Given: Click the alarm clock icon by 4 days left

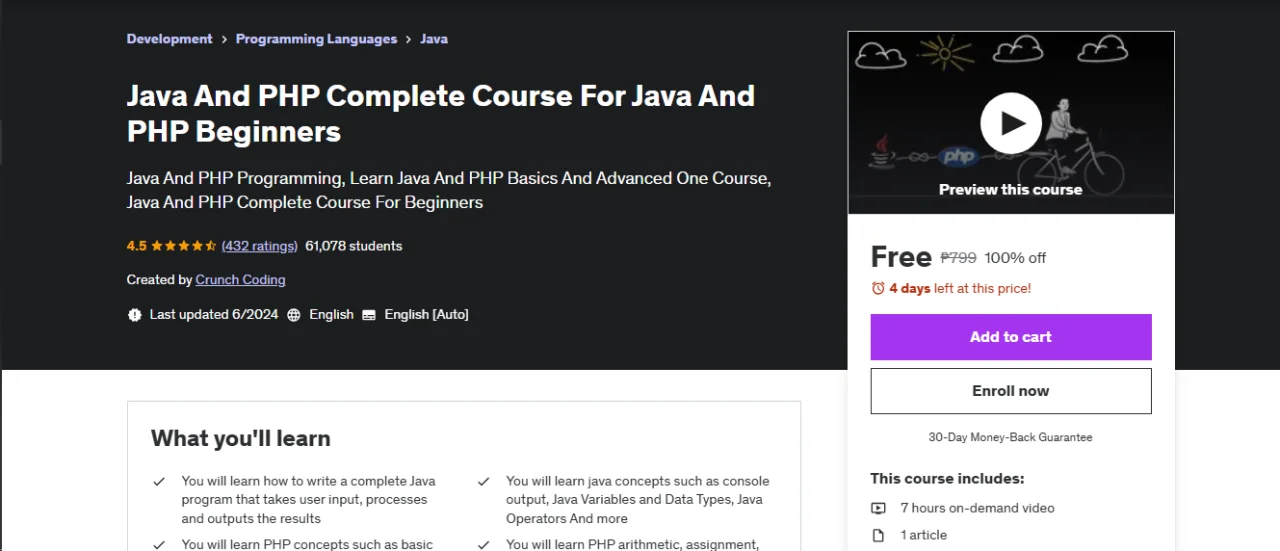Looking at the screenshot, I should tap(878, 288).
